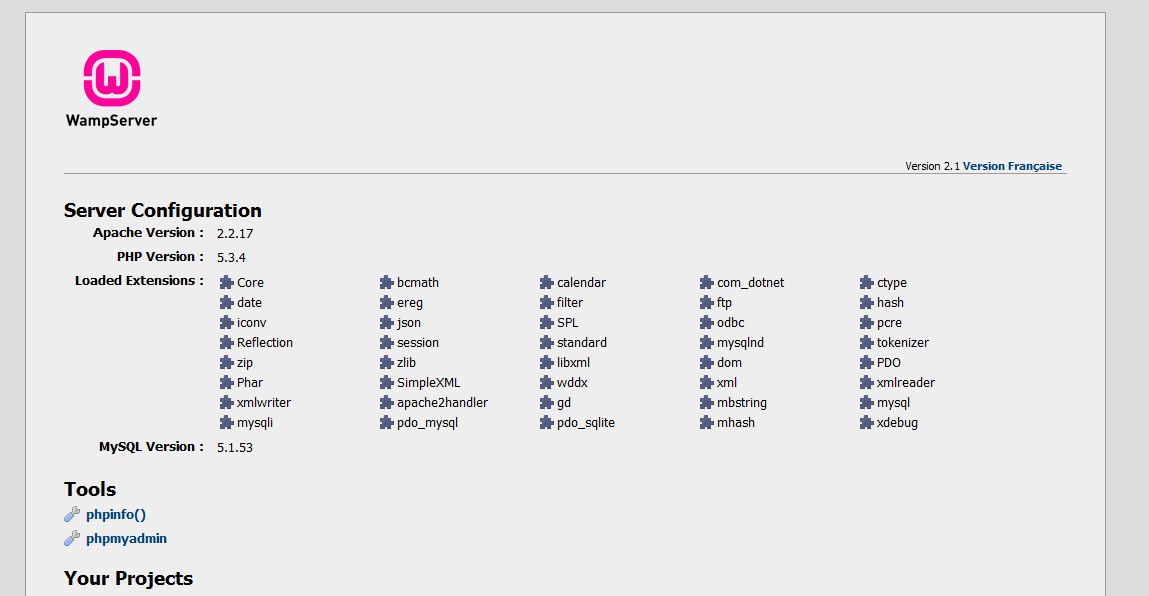The width and height of the screenshot is (1149, 596).
Task: Click the Server Configuration heading
Action: point(163,210)
